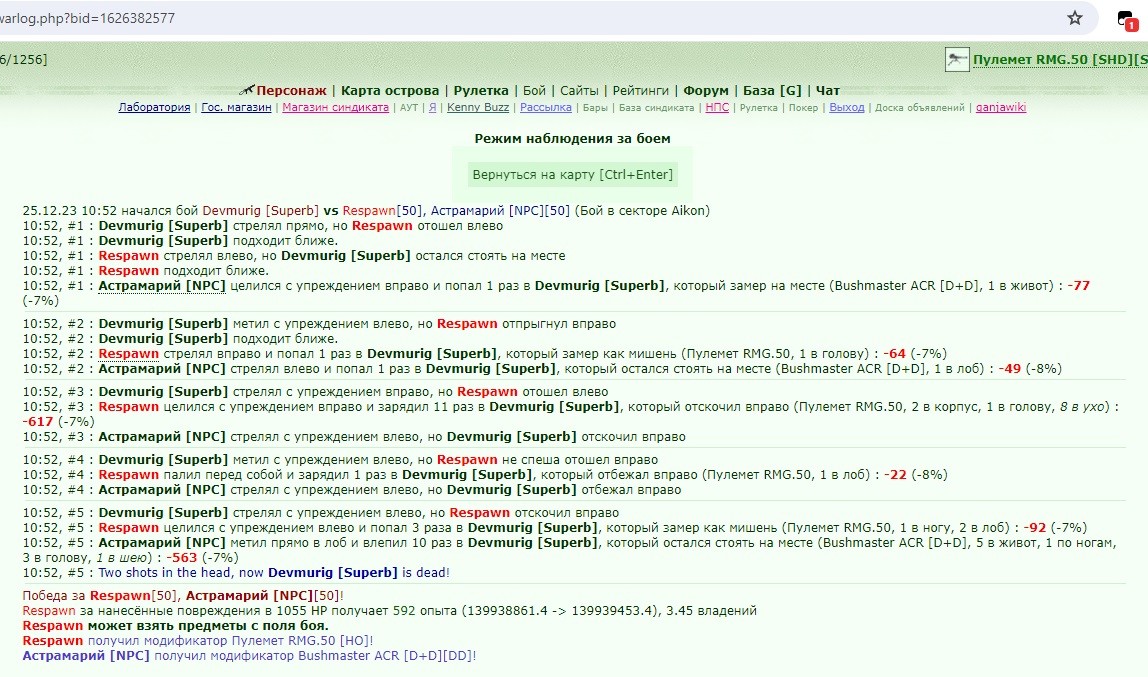
Task: Bookmark this page with the star icon
Action: 1074,18
